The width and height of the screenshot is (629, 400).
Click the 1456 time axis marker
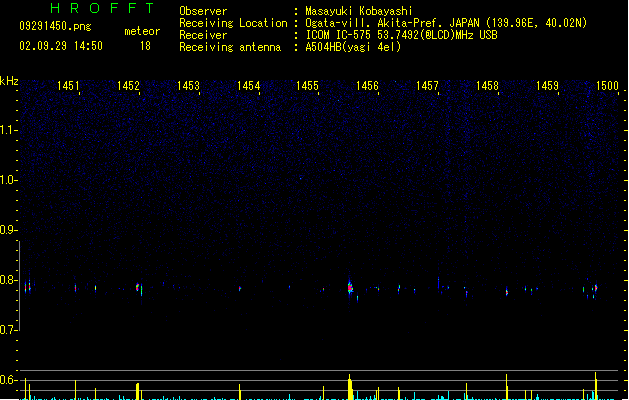coord(367,86)
